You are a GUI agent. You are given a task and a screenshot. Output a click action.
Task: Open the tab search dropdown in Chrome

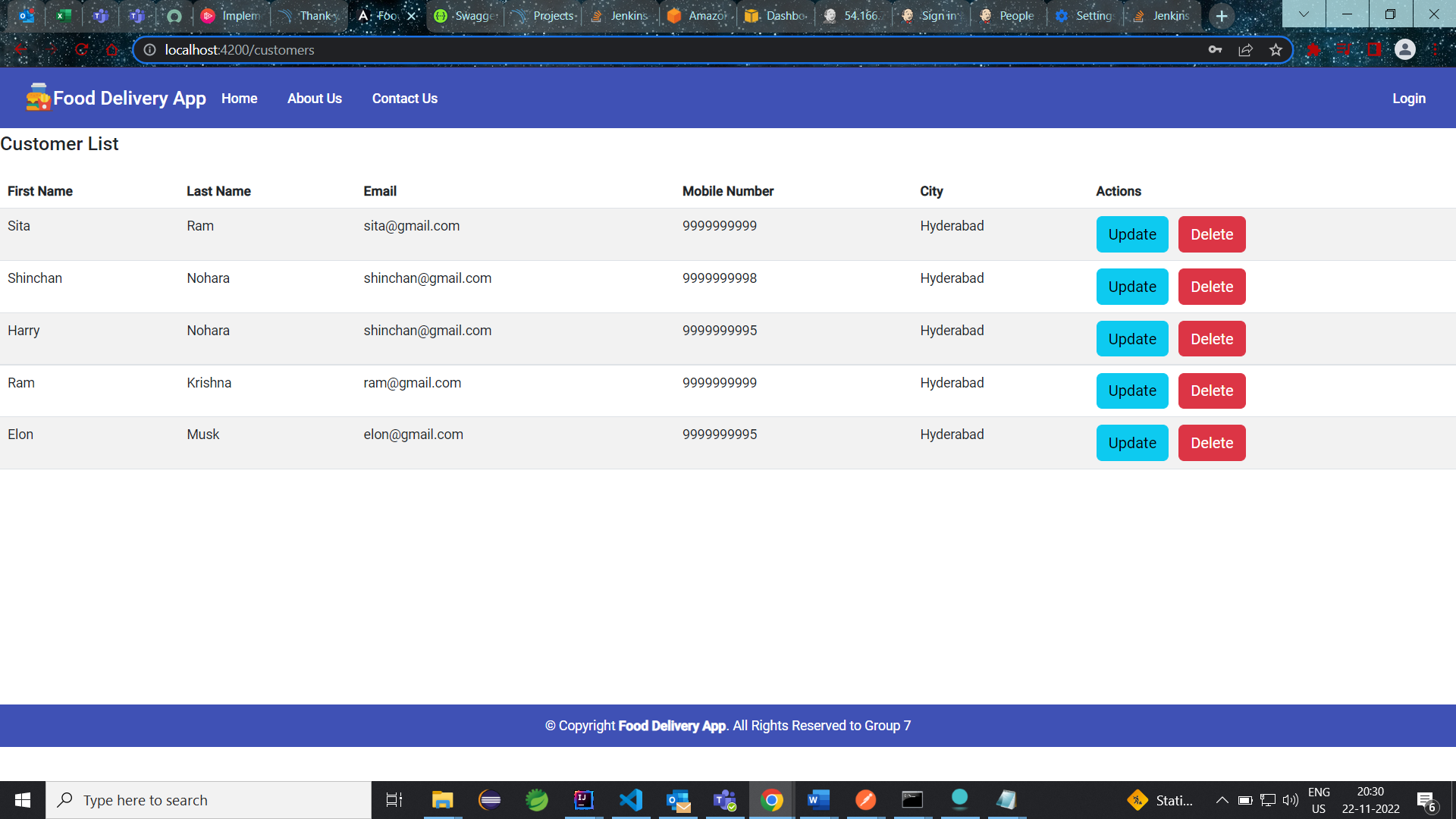(x=1303, y=14)
